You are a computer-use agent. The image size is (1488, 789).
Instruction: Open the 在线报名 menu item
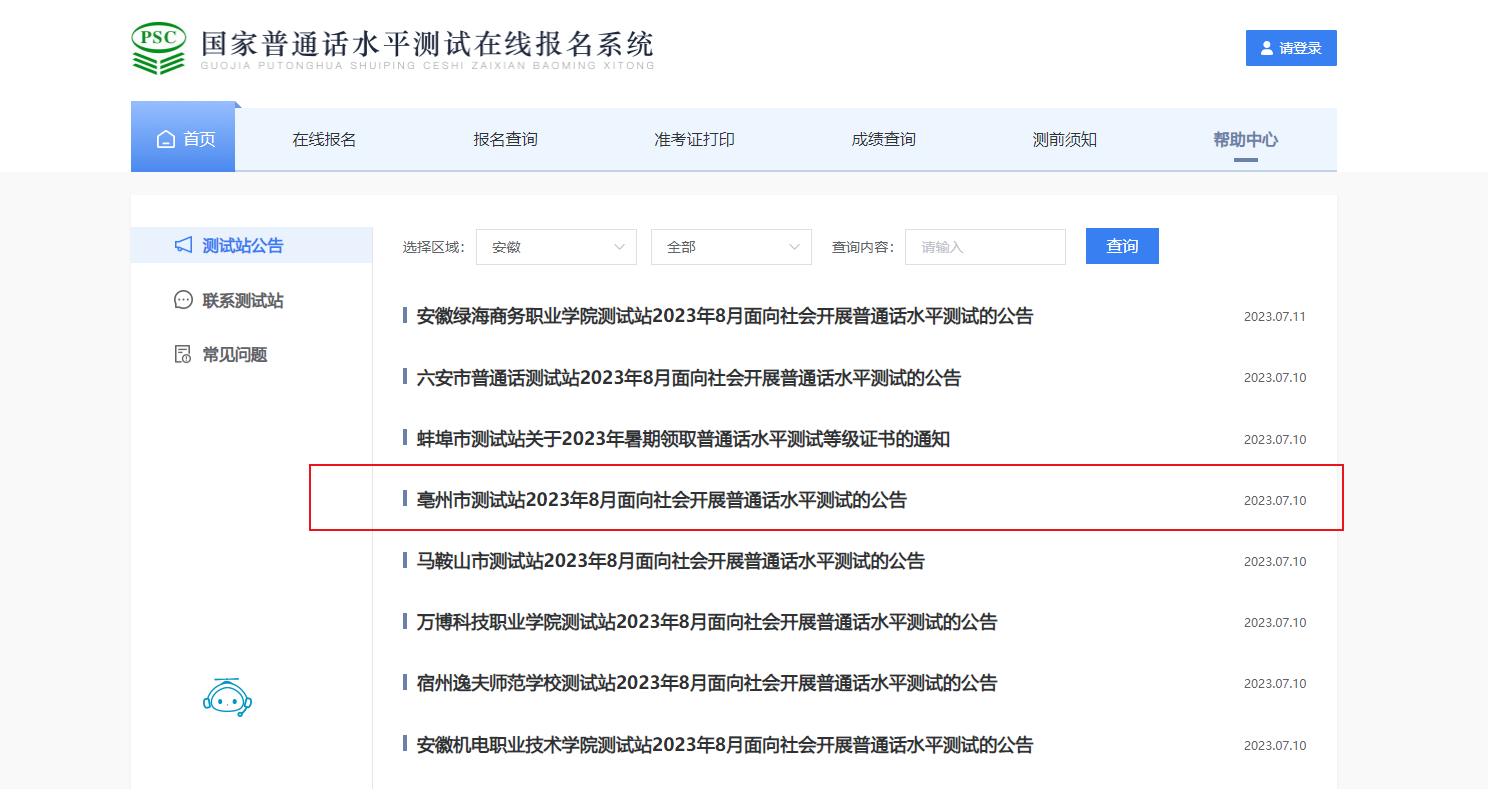[x=324, y=140]
